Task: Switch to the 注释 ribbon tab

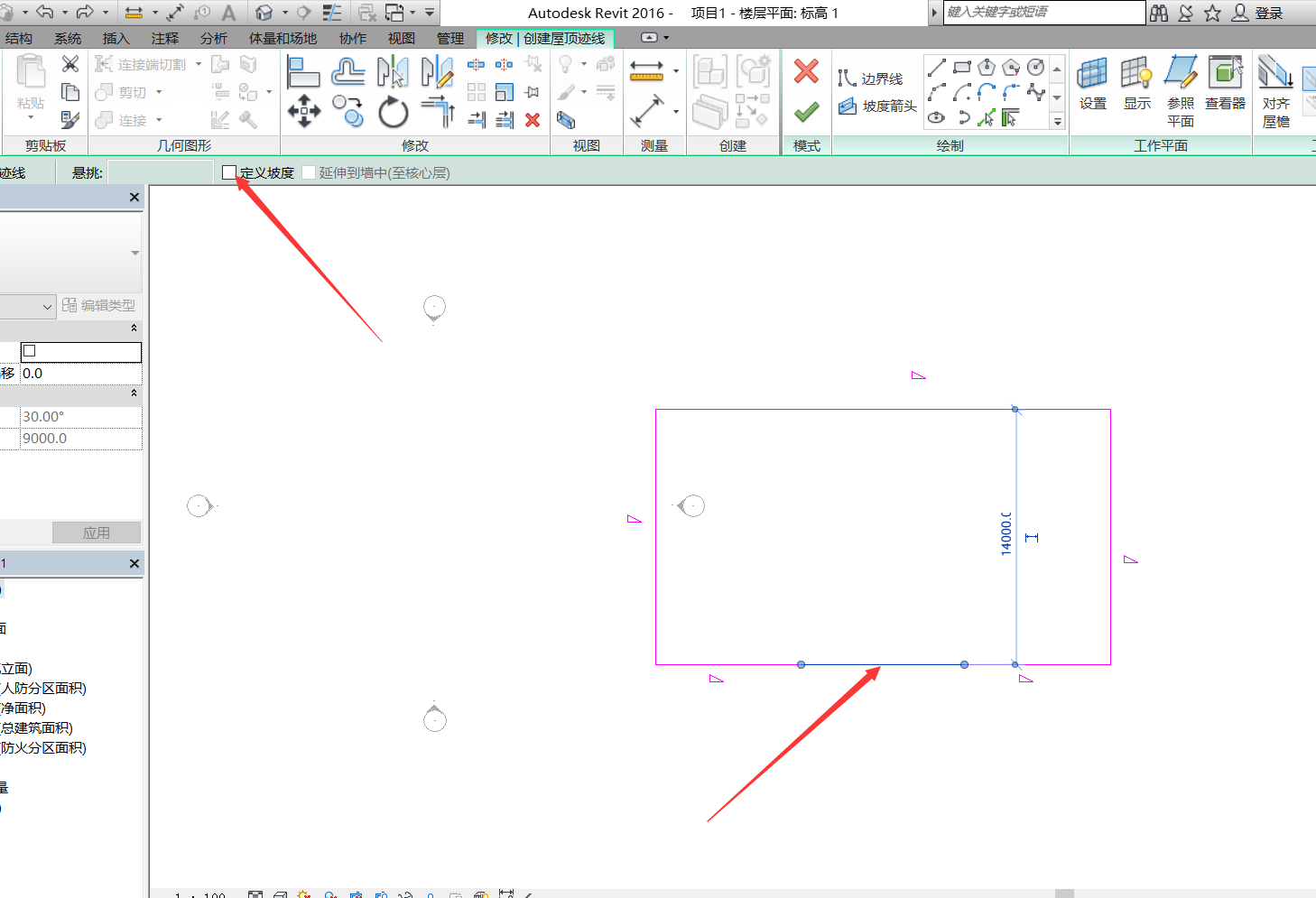Action: tap(165, 38)
